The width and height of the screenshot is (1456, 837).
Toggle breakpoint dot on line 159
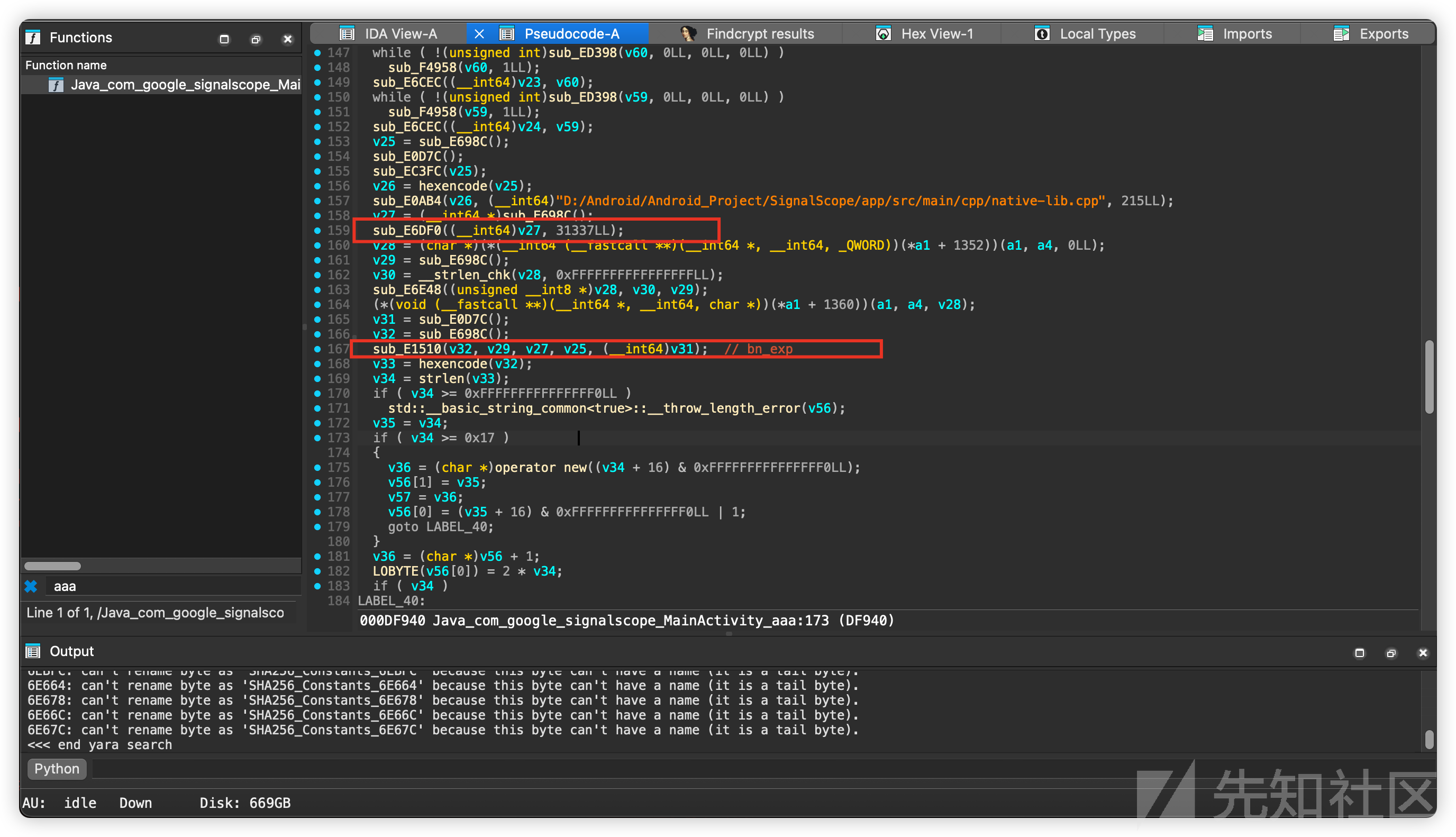(x=317, y=231)
